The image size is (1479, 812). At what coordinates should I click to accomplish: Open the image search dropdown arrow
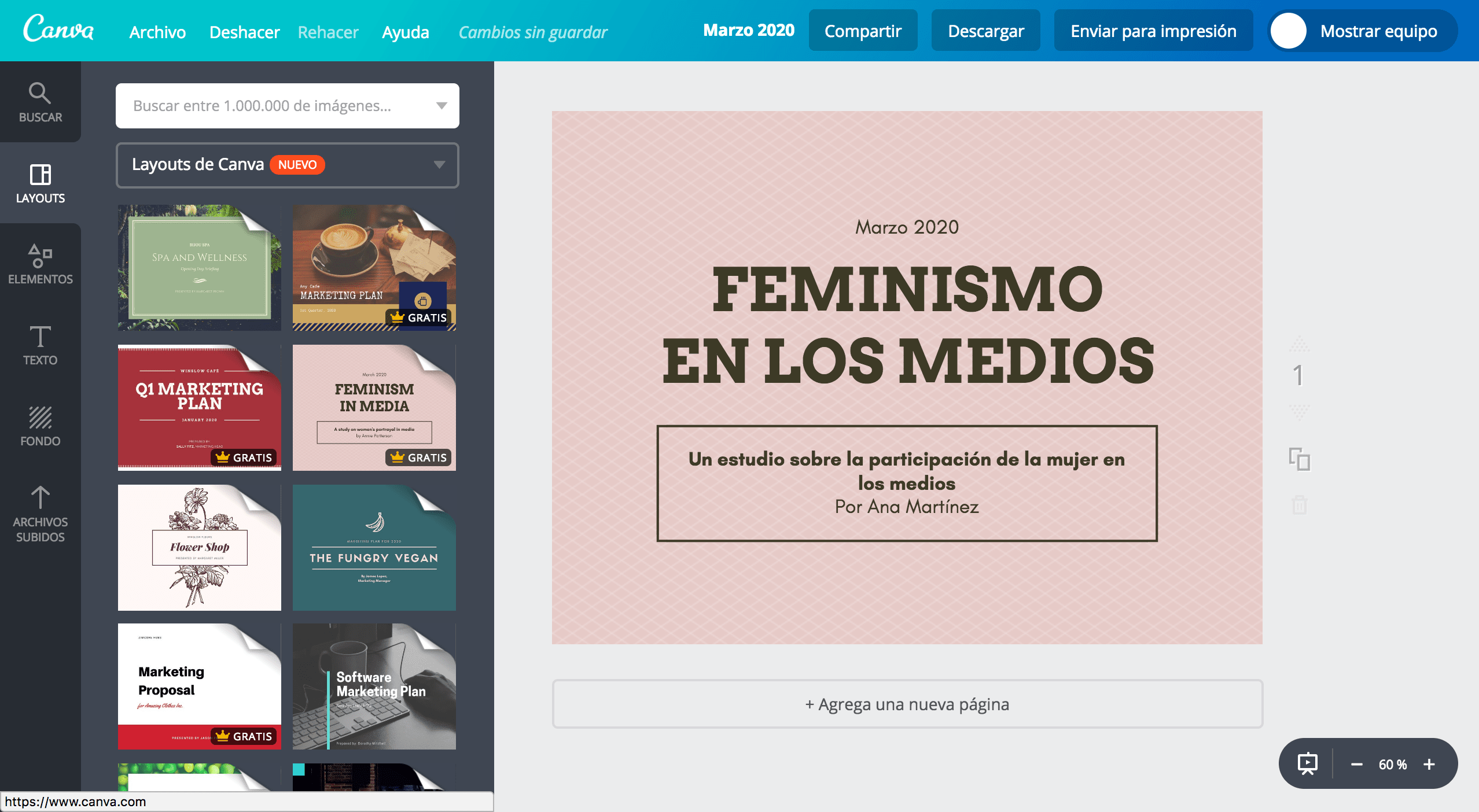(x=442, y=106)
